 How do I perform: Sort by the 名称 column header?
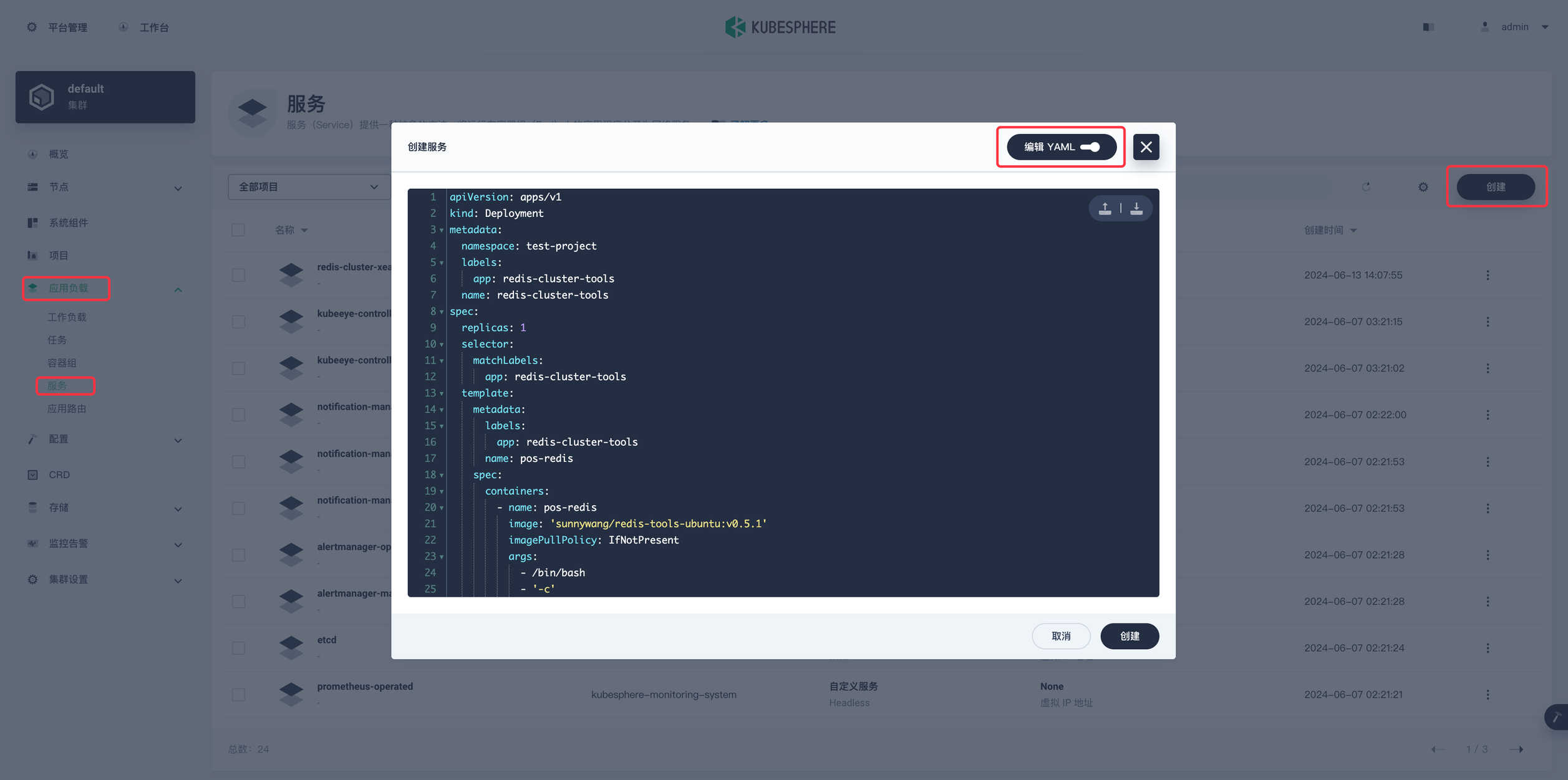(291, 230)
